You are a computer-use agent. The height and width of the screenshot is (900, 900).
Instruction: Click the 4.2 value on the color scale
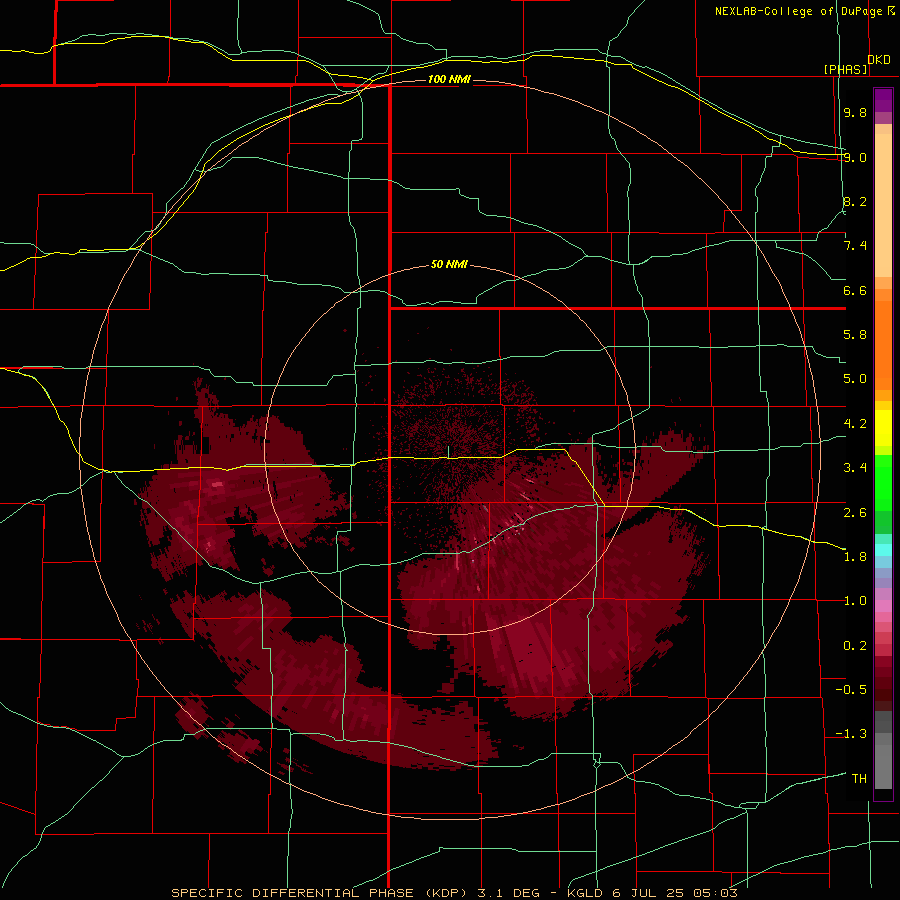pyautogui.click(x=855, y=424)
